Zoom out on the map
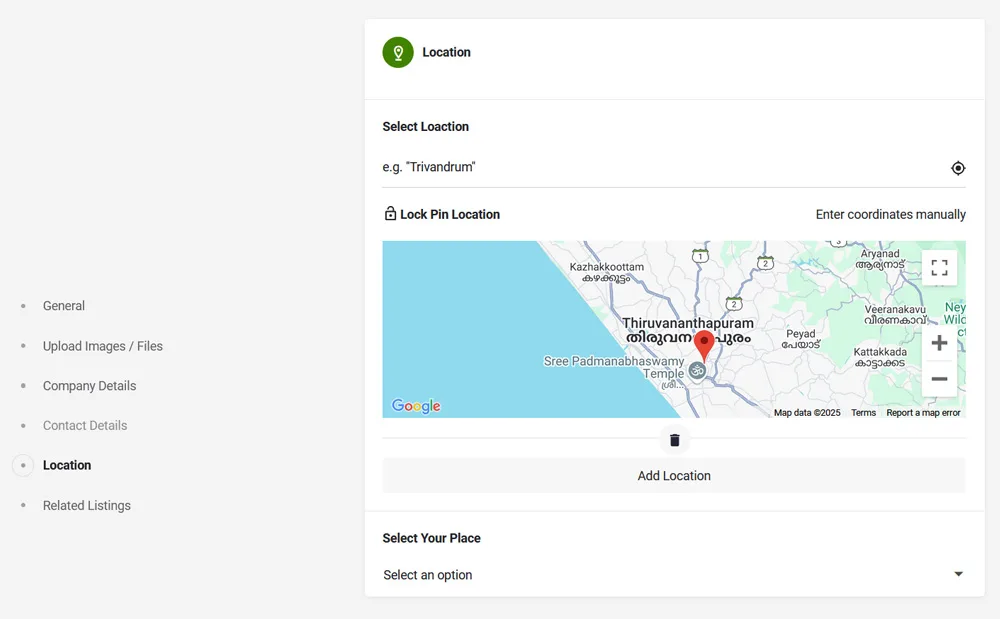Viewport: 1000px width, 619px height. click(x=939, y=379)
